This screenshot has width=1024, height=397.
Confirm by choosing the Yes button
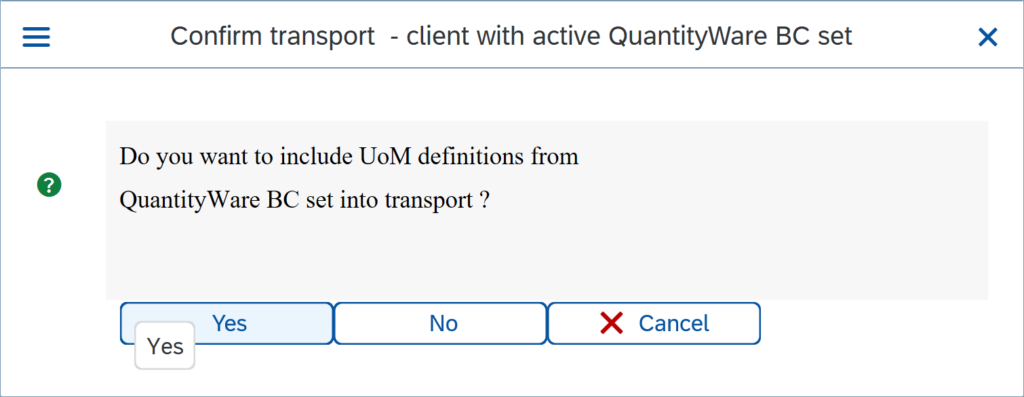227,323
